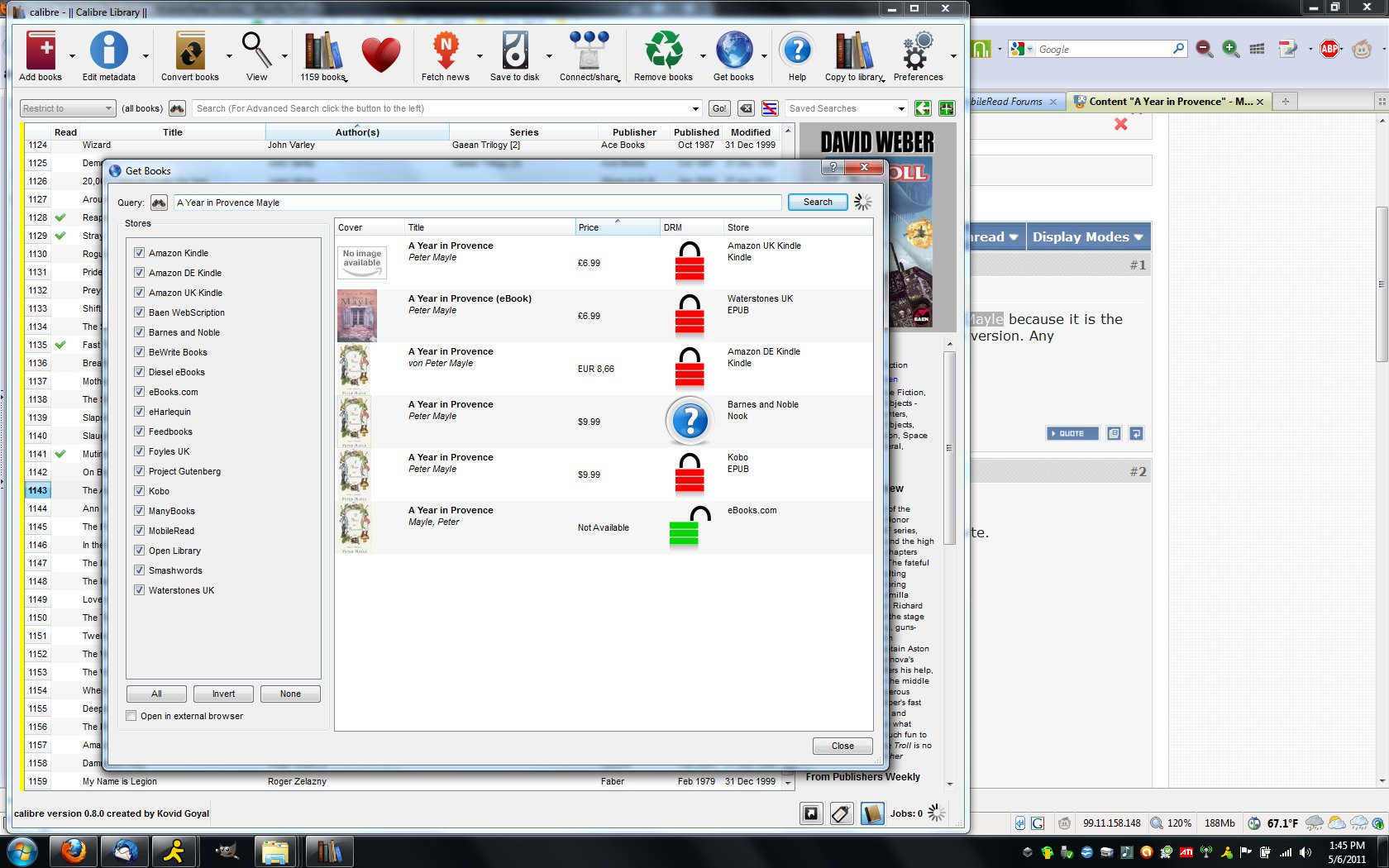The height and width of the screenshot is (868, 1389).
Task: Click the red heart donate icon
Action: 380,55
